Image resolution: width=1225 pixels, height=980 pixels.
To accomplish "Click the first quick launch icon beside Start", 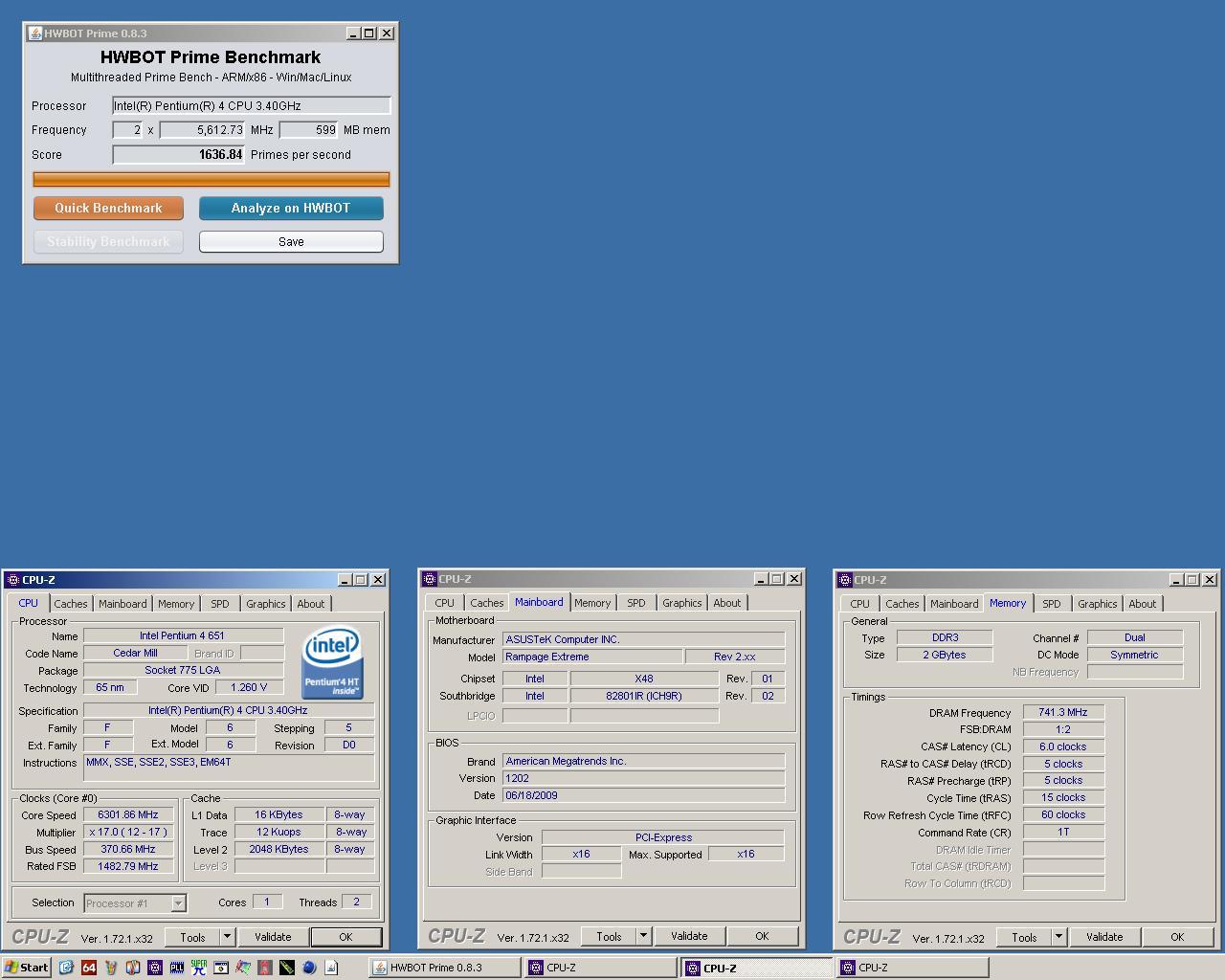I will pos(66,968).
